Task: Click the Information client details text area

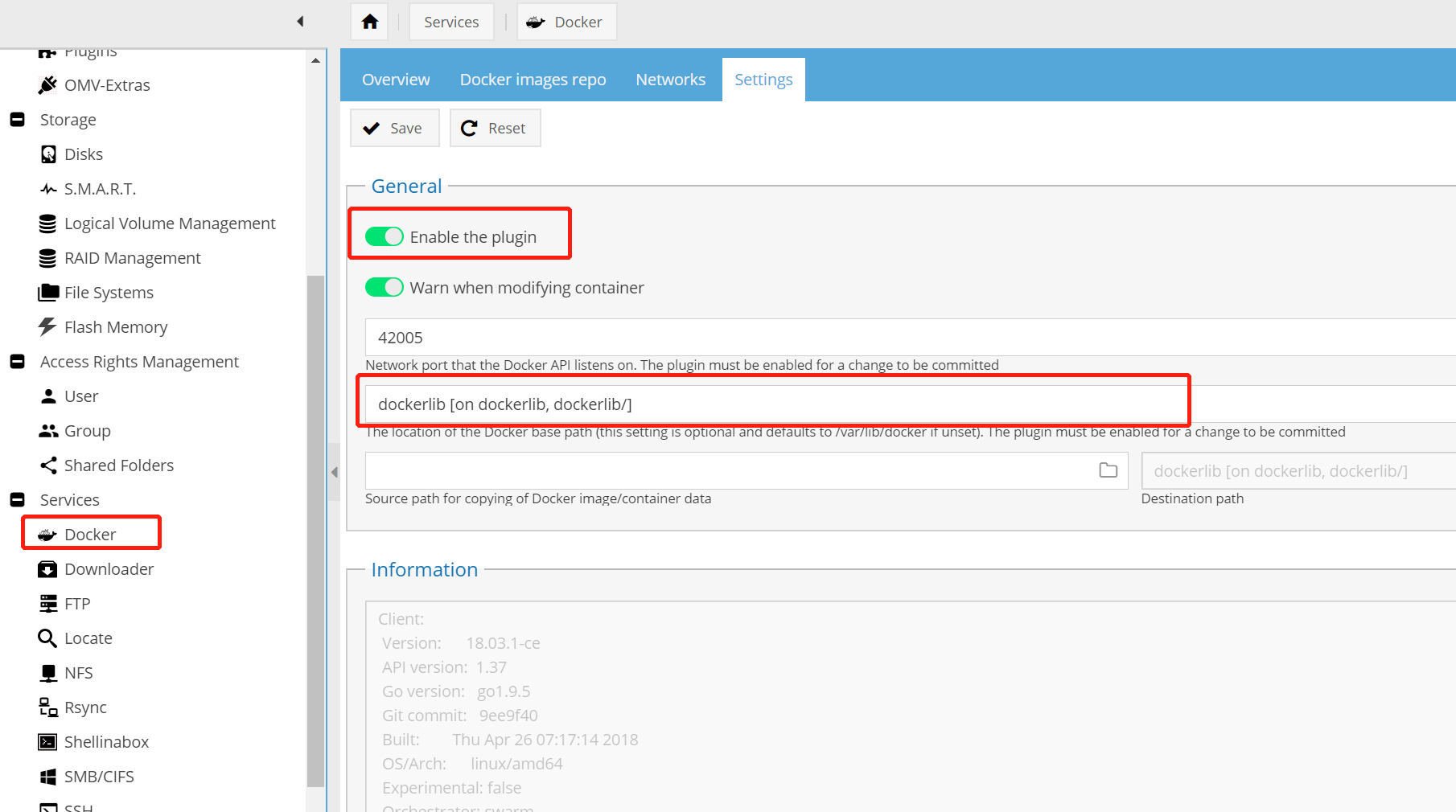Action: click(910, 706)
